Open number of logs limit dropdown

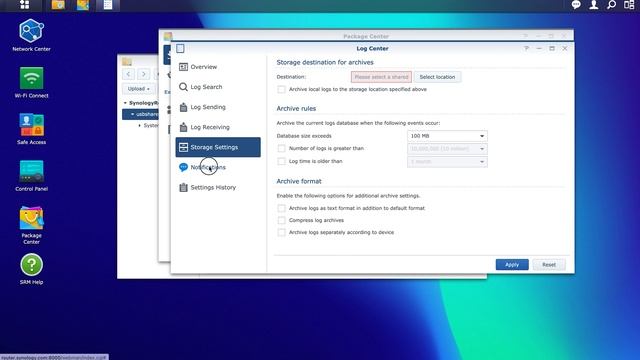tap(447, 149)
